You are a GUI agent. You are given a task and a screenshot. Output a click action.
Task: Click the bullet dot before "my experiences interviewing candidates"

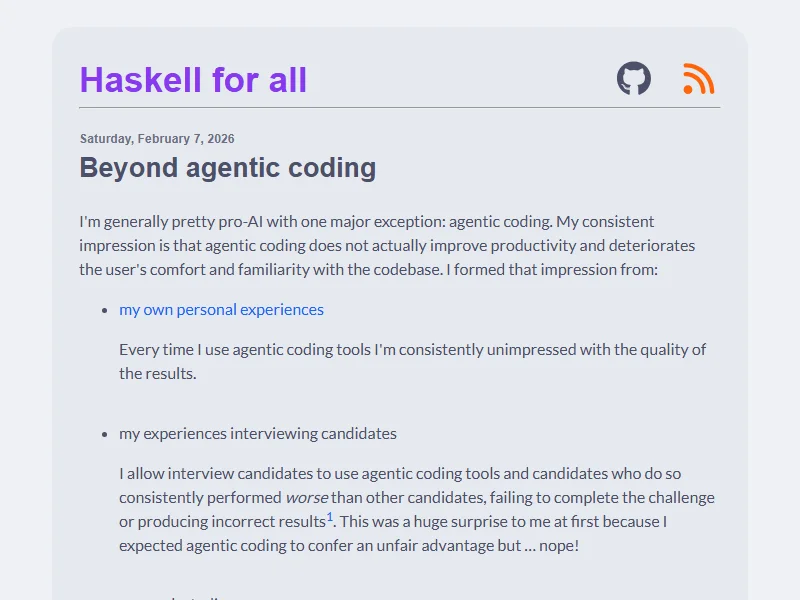tap(104, 435)
